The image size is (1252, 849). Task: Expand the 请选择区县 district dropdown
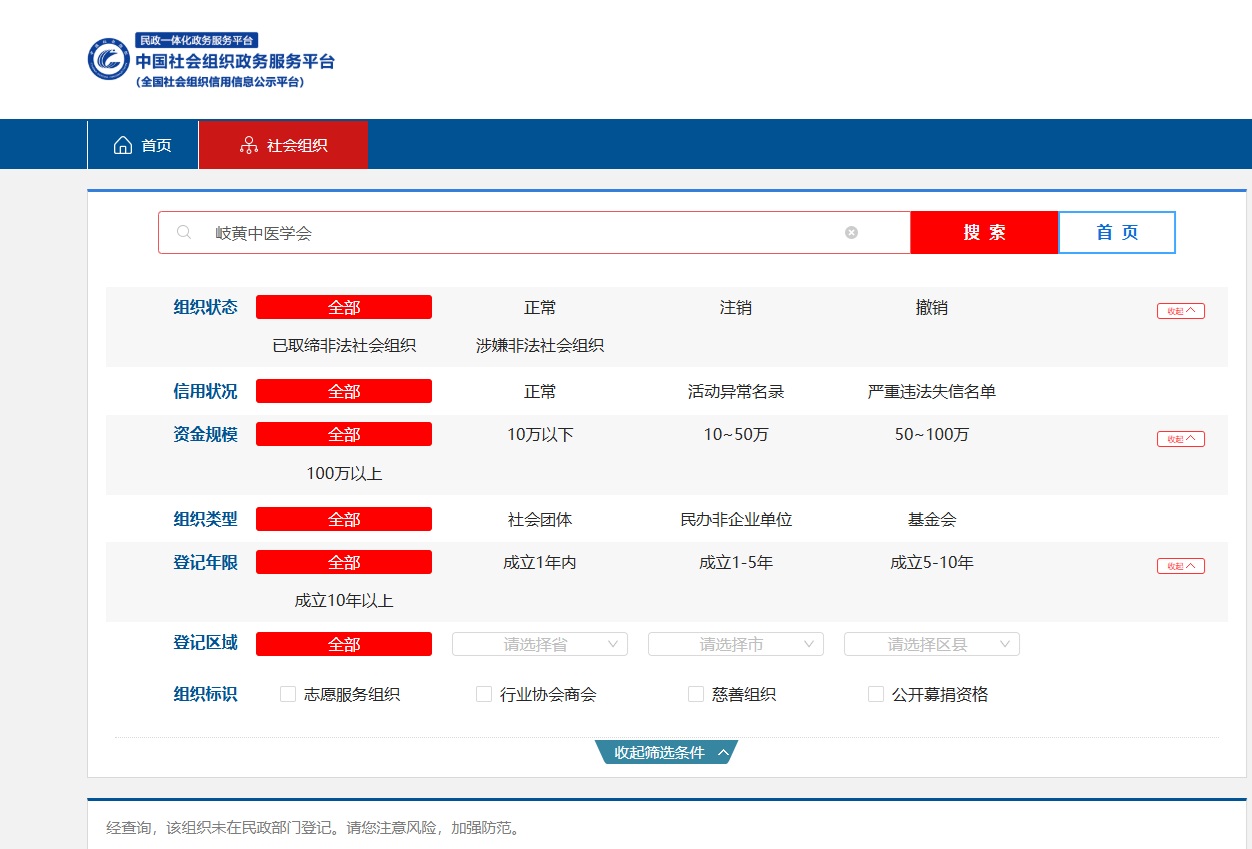932,644
